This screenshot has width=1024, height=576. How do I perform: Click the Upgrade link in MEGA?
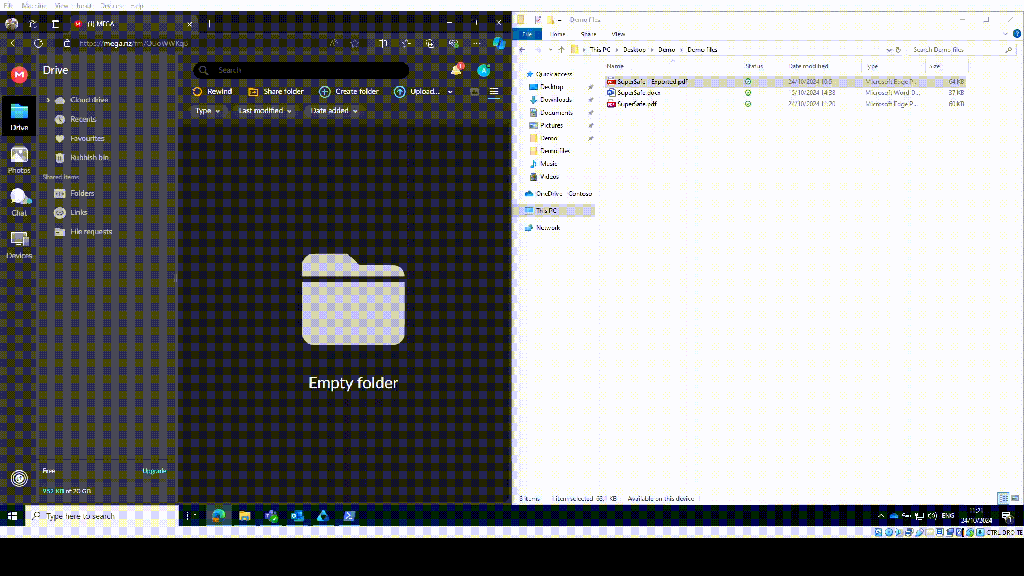click(x=154, y=471)
